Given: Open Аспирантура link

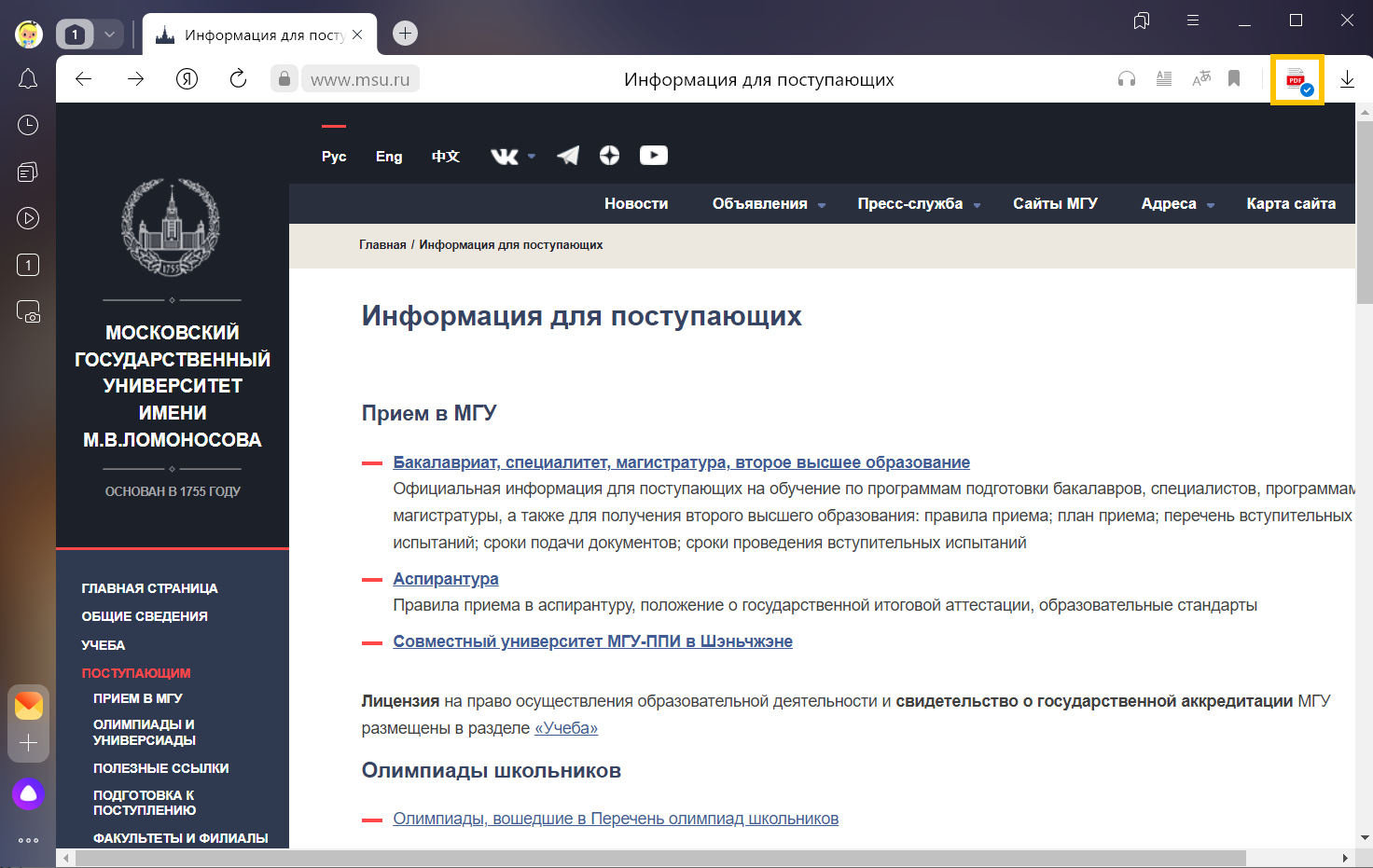Looking at the screenshot, I should click(446, 579).
